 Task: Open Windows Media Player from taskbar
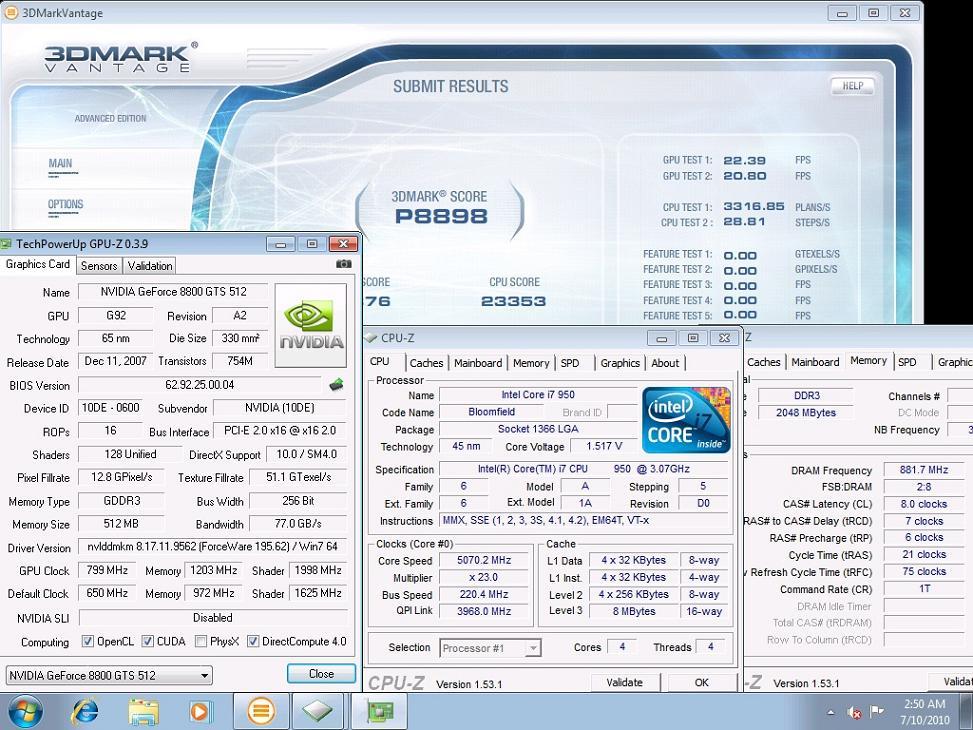pos(200,712)
